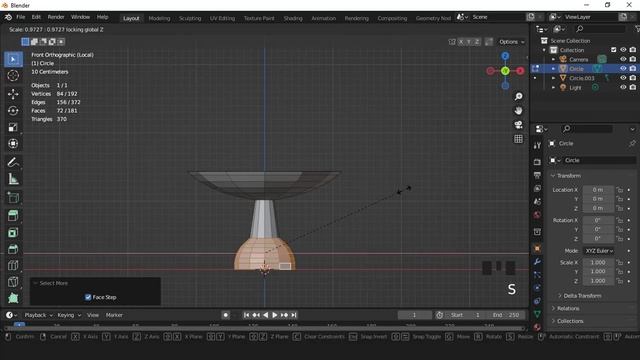Disable the Light in renders
Screen dimensions: 640x360
(633, 87)
